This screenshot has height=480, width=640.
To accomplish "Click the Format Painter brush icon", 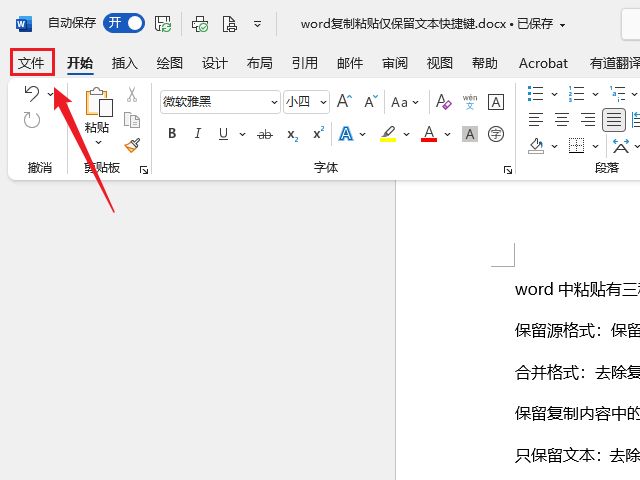I will coord(132,145).
